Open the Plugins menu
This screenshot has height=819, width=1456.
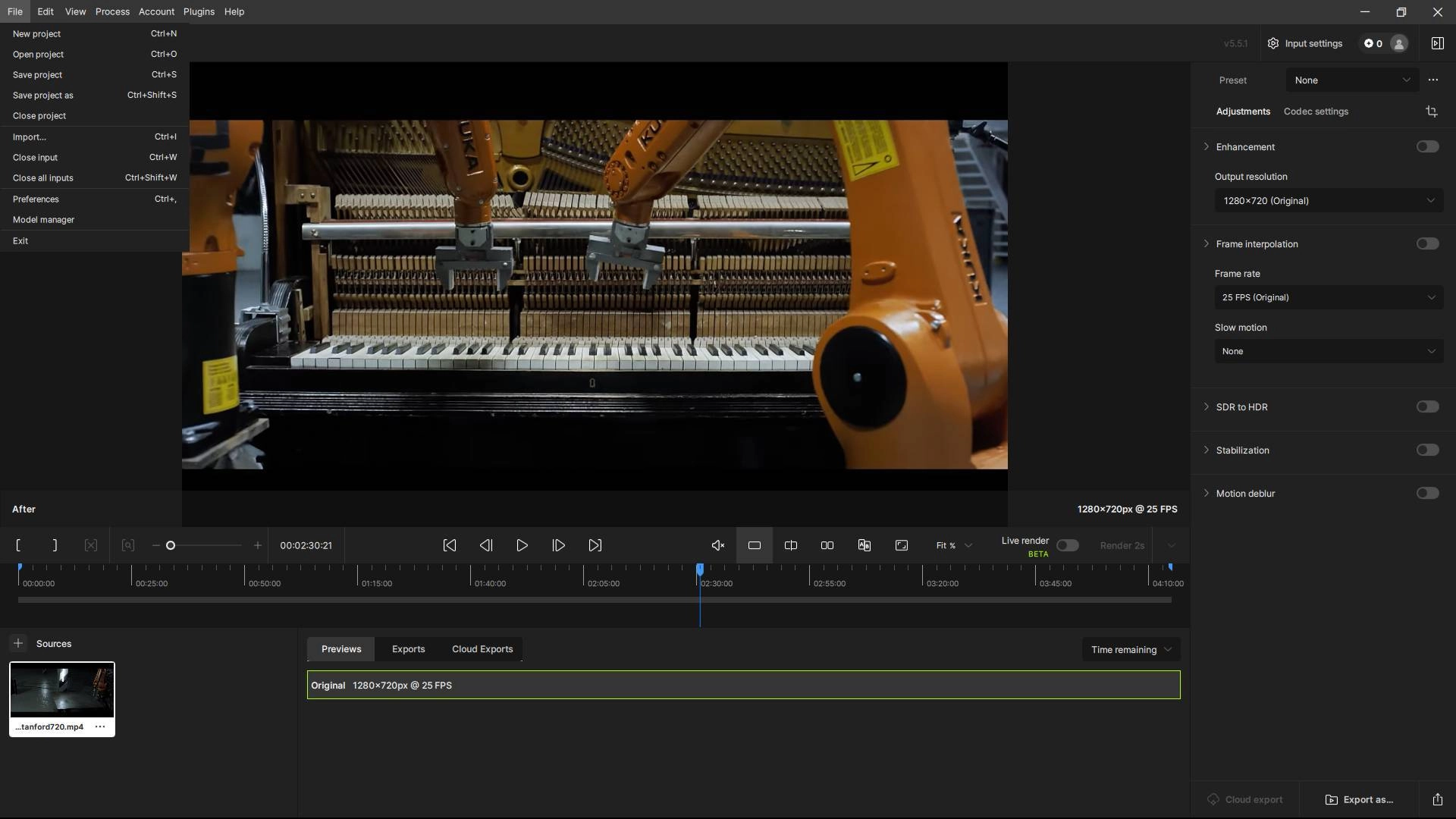[x=199, y=11]
